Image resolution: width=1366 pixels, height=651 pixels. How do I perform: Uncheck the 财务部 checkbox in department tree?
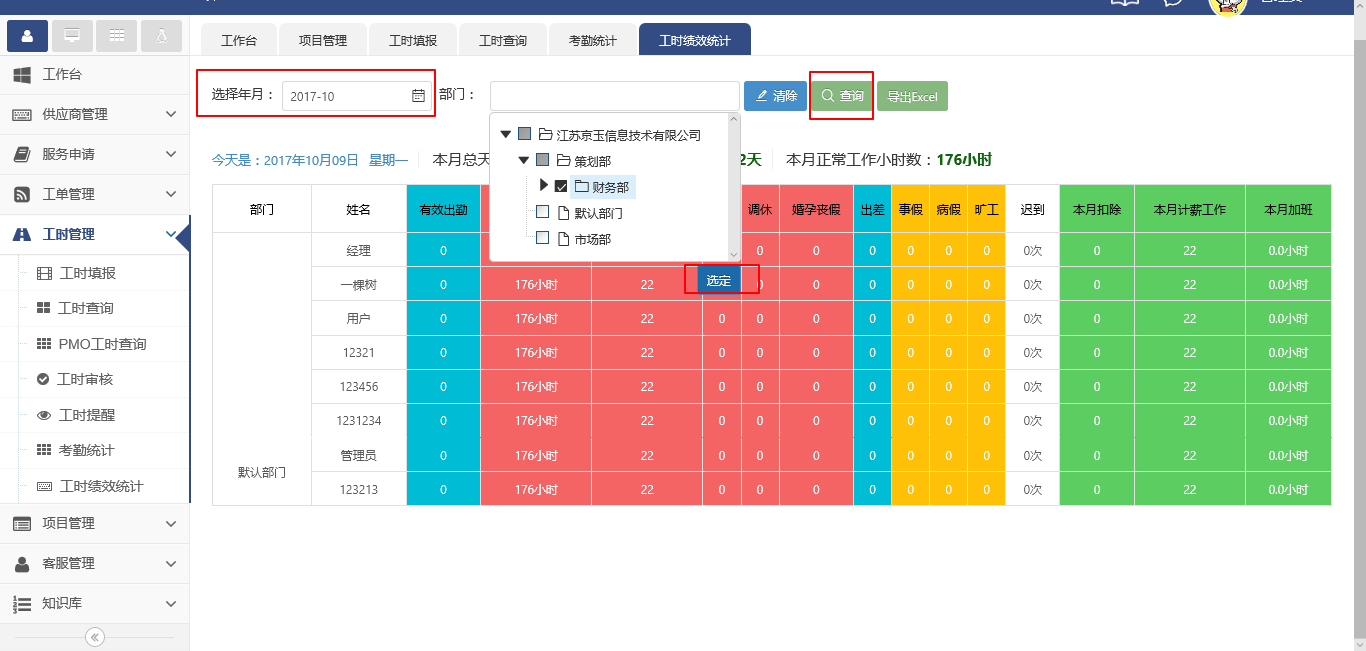pyautogui.click(x=563, y=186)
